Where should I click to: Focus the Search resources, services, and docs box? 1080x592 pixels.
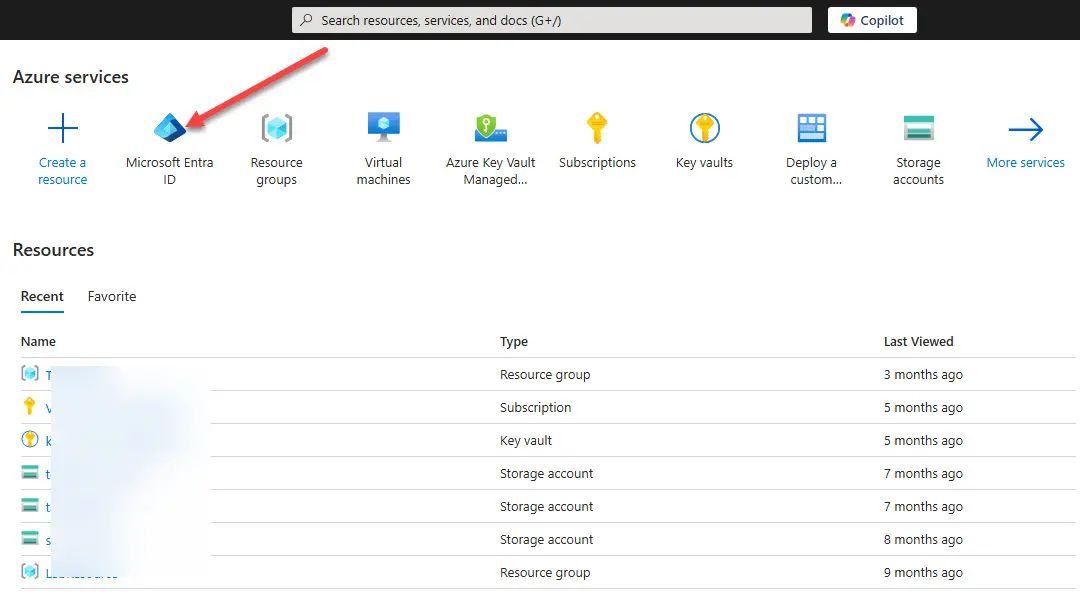point(552,20)
